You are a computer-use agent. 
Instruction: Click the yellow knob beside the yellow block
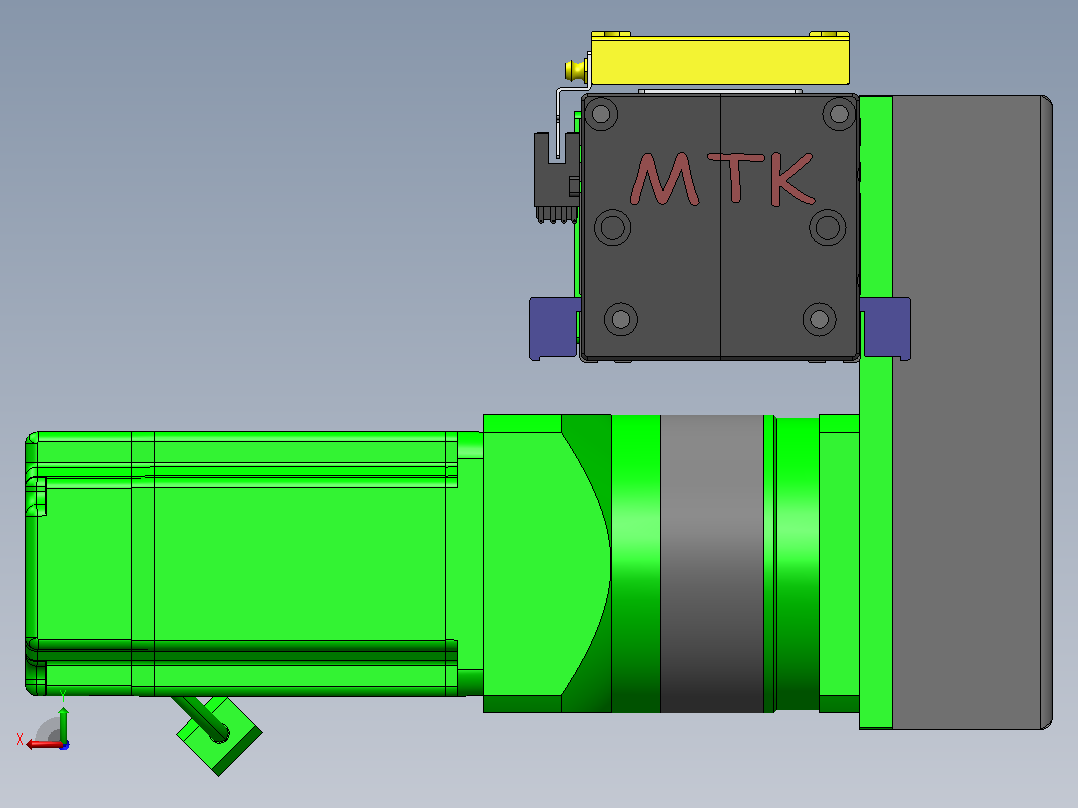tap(575, 69)
